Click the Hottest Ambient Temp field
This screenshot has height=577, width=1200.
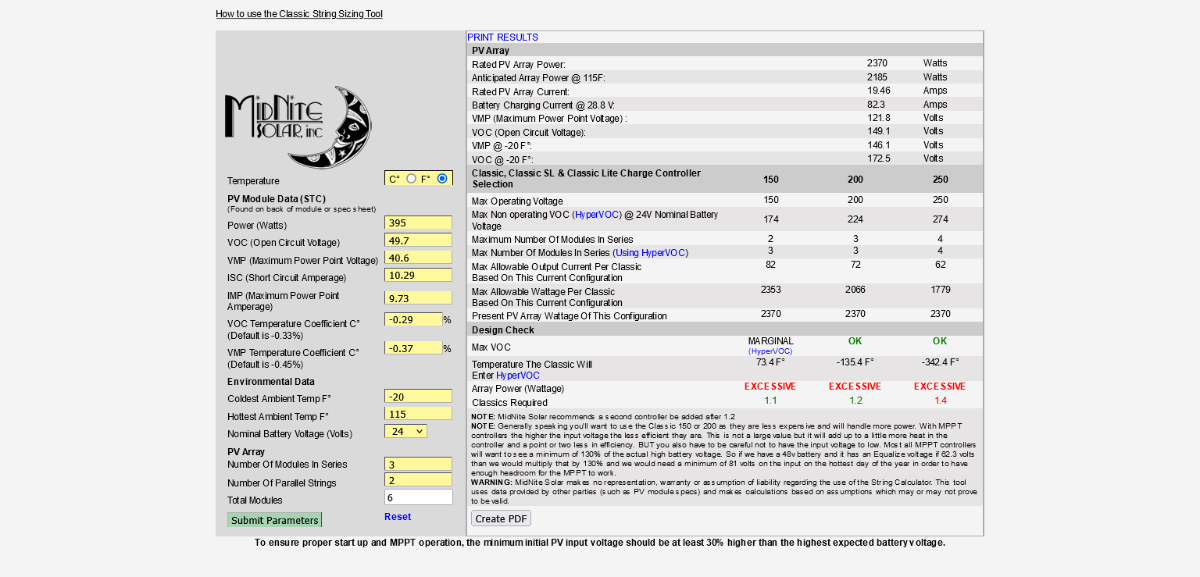(x=419, y=414)
